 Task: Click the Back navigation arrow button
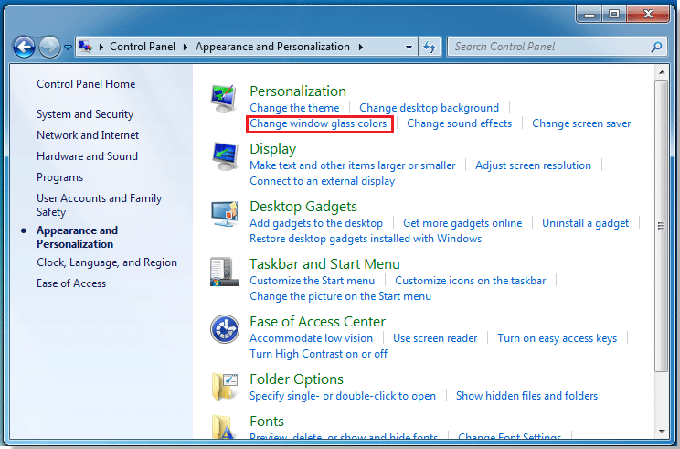tap(24, 46)
